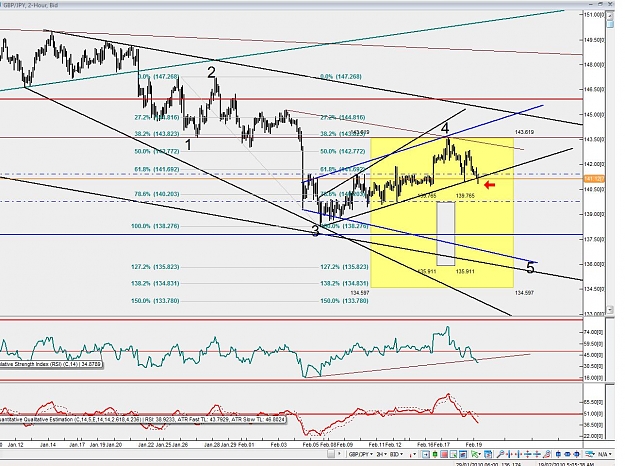
Task: Click the '134.597' label right of yellow box
Action: [524, 293]
